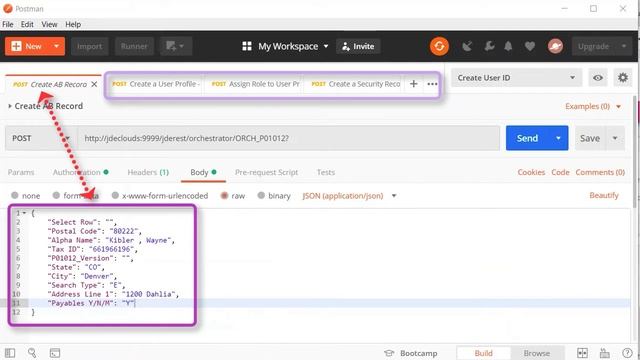Open the help question mark icon
The height and width of the screenshot is (360, 640).
pyautogui.click(x=627, y=353)
